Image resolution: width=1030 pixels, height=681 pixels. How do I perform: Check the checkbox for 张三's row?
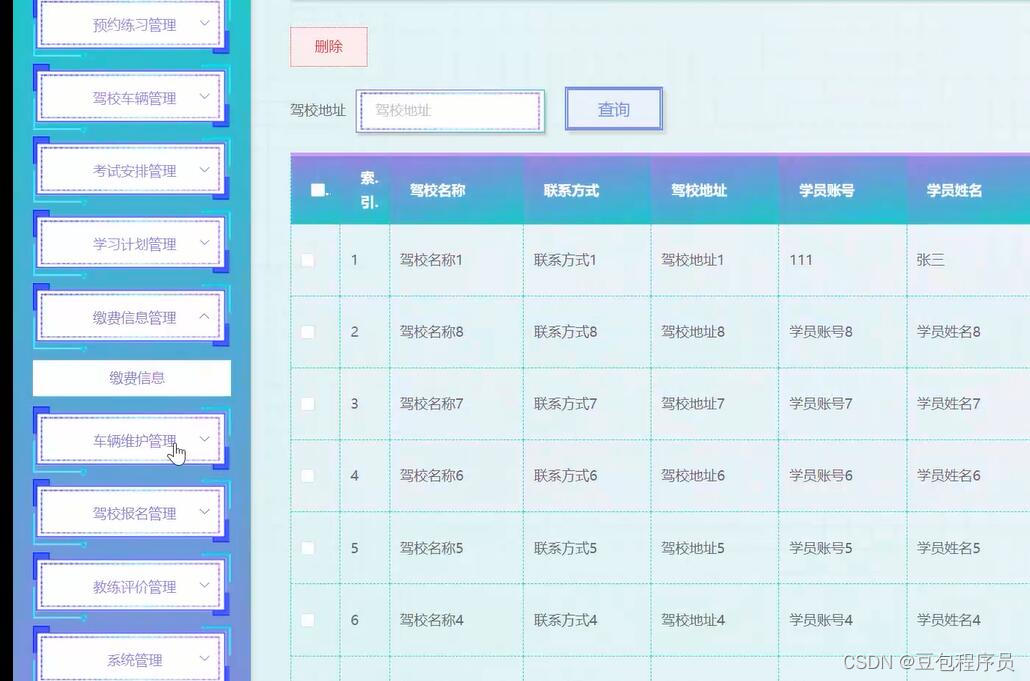[x=308, y=259]
